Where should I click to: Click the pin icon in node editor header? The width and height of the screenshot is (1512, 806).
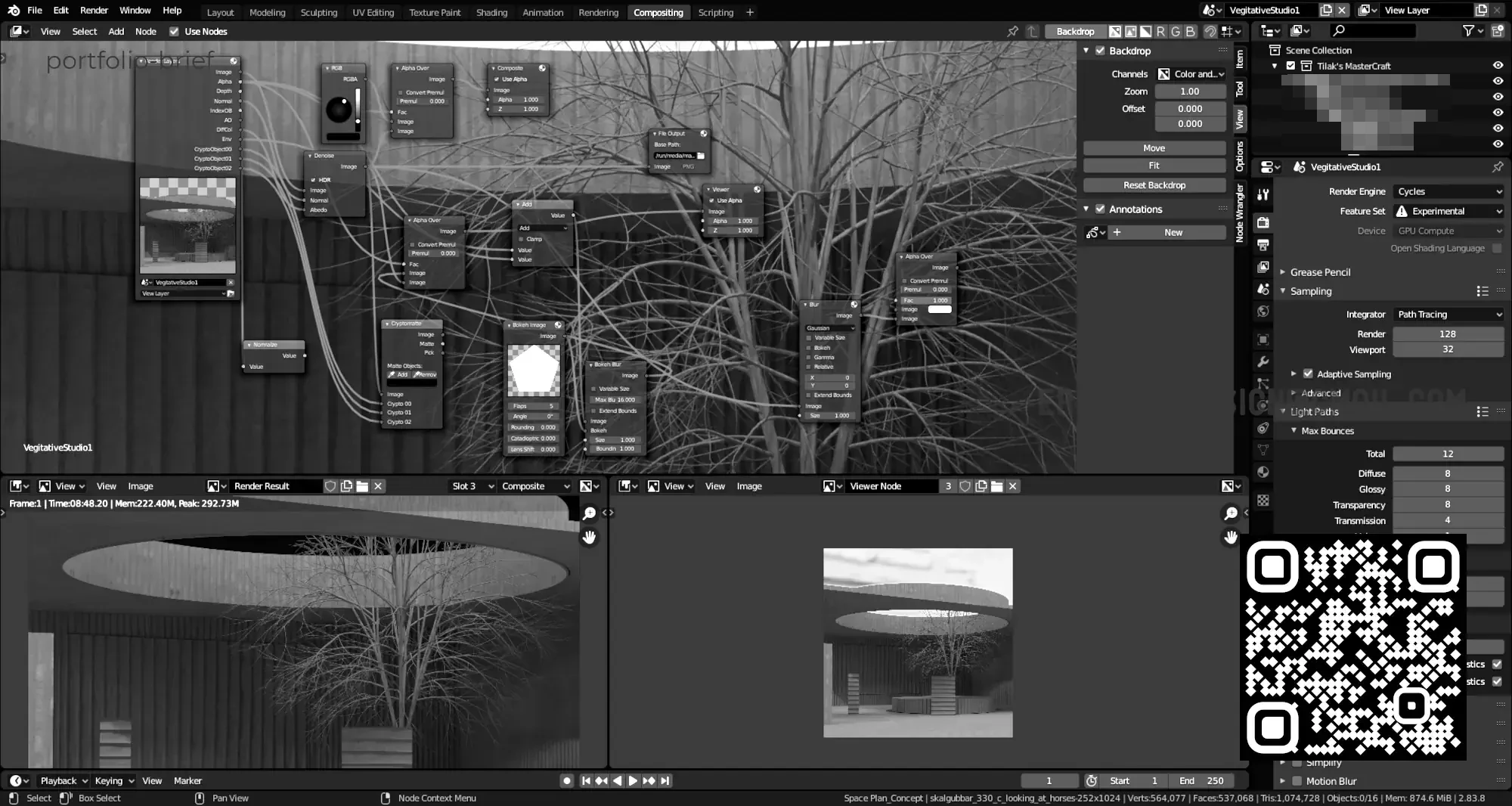click(x=1012, y=32)
